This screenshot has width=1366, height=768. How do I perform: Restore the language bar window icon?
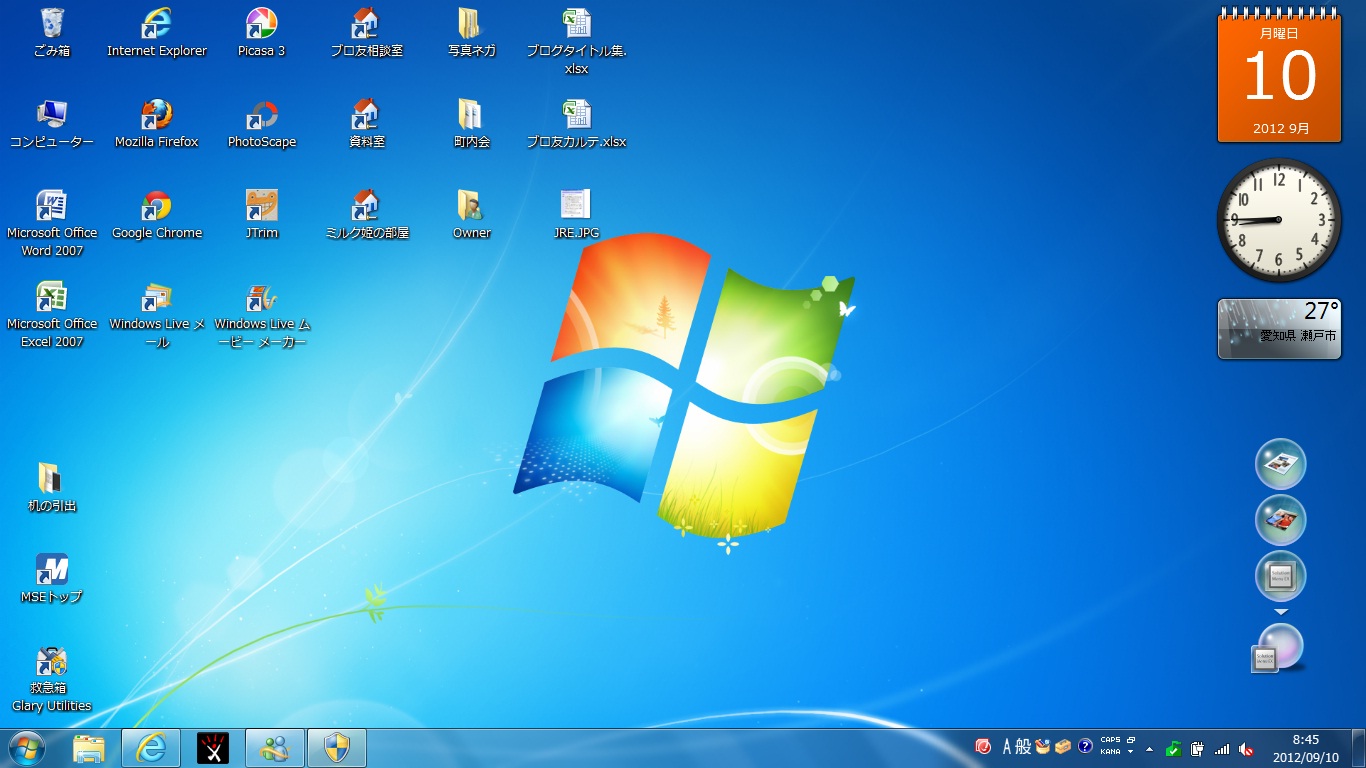coord(1131,741)
